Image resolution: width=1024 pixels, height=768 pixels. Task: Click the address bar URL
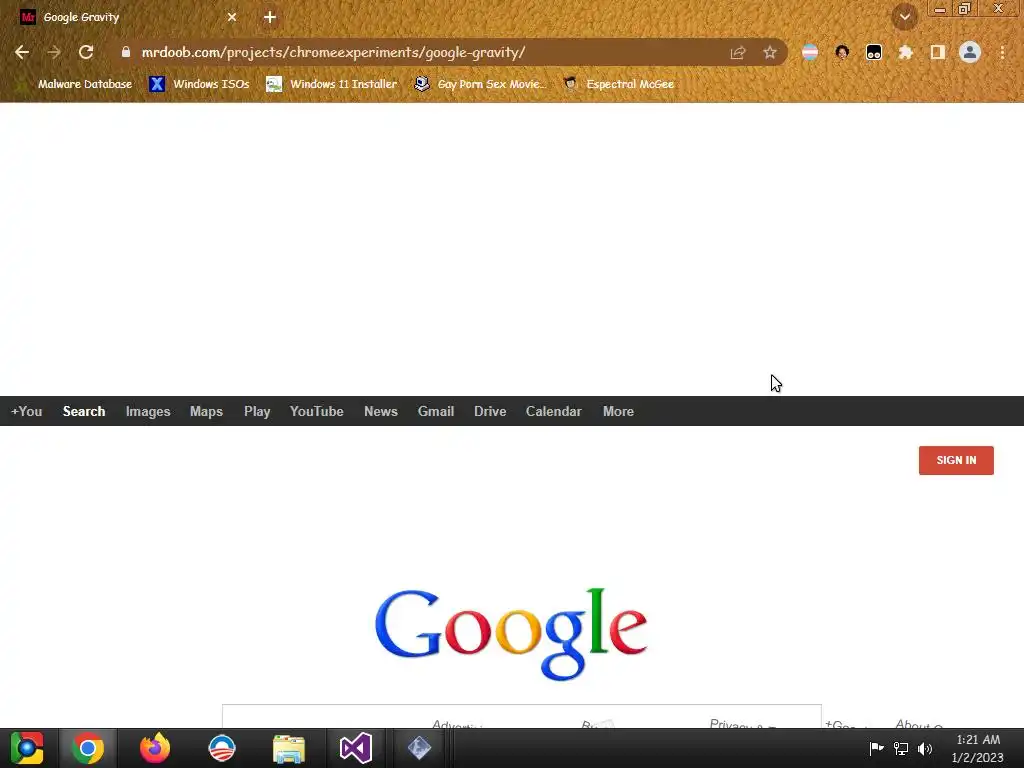[333, 52]
